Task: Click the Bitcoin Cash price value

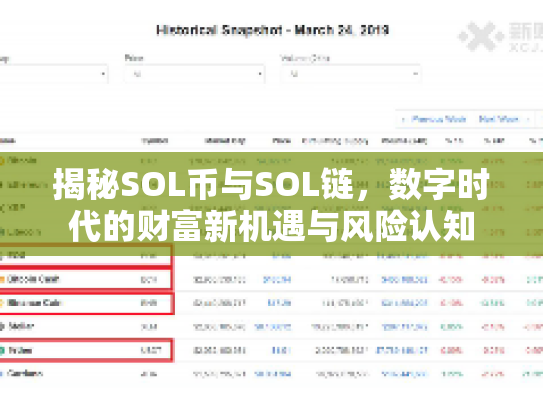Action: tap(277, 280)
